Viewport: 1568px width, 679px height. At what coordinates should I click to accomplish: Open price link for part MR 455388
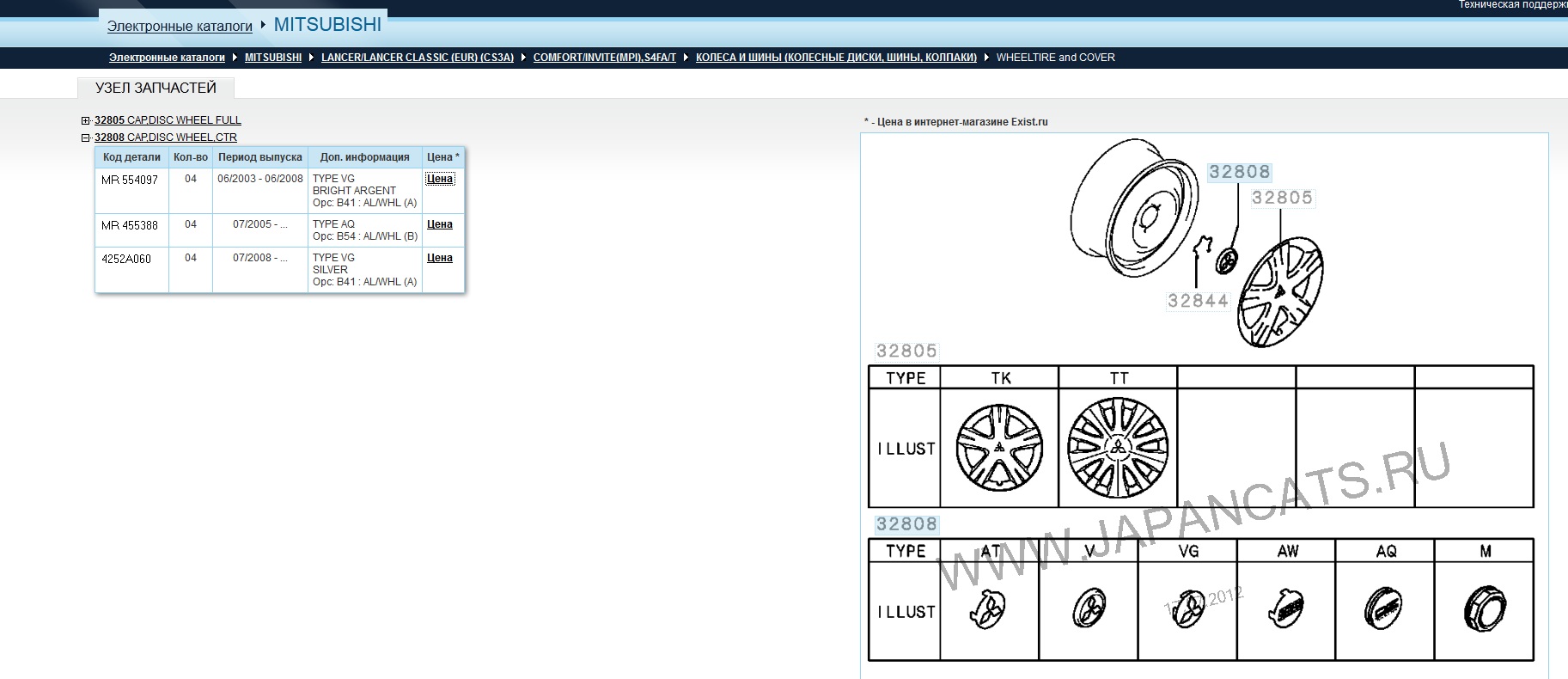(440, 224)
